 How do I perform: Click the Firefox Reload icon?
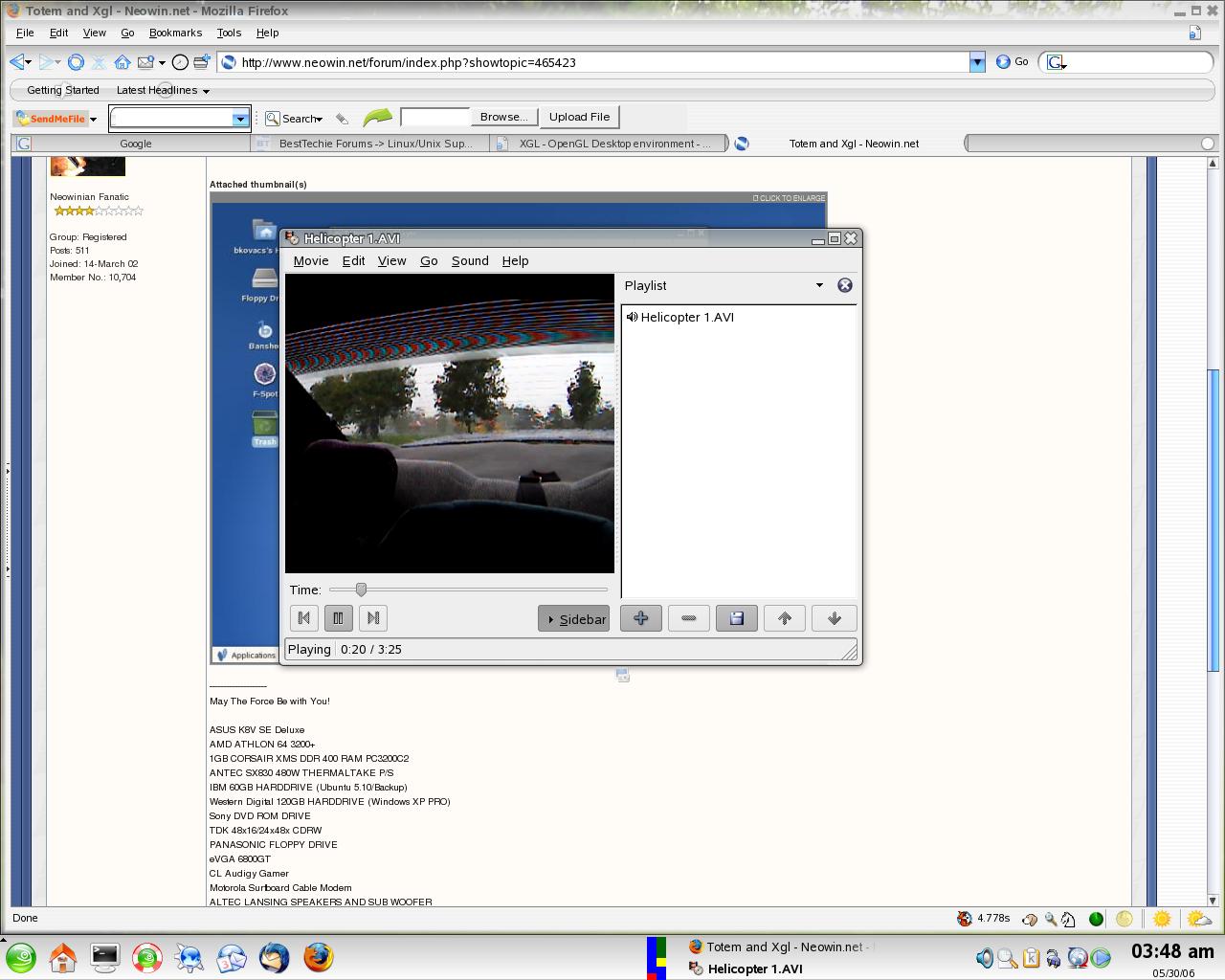tap(76, 62)
